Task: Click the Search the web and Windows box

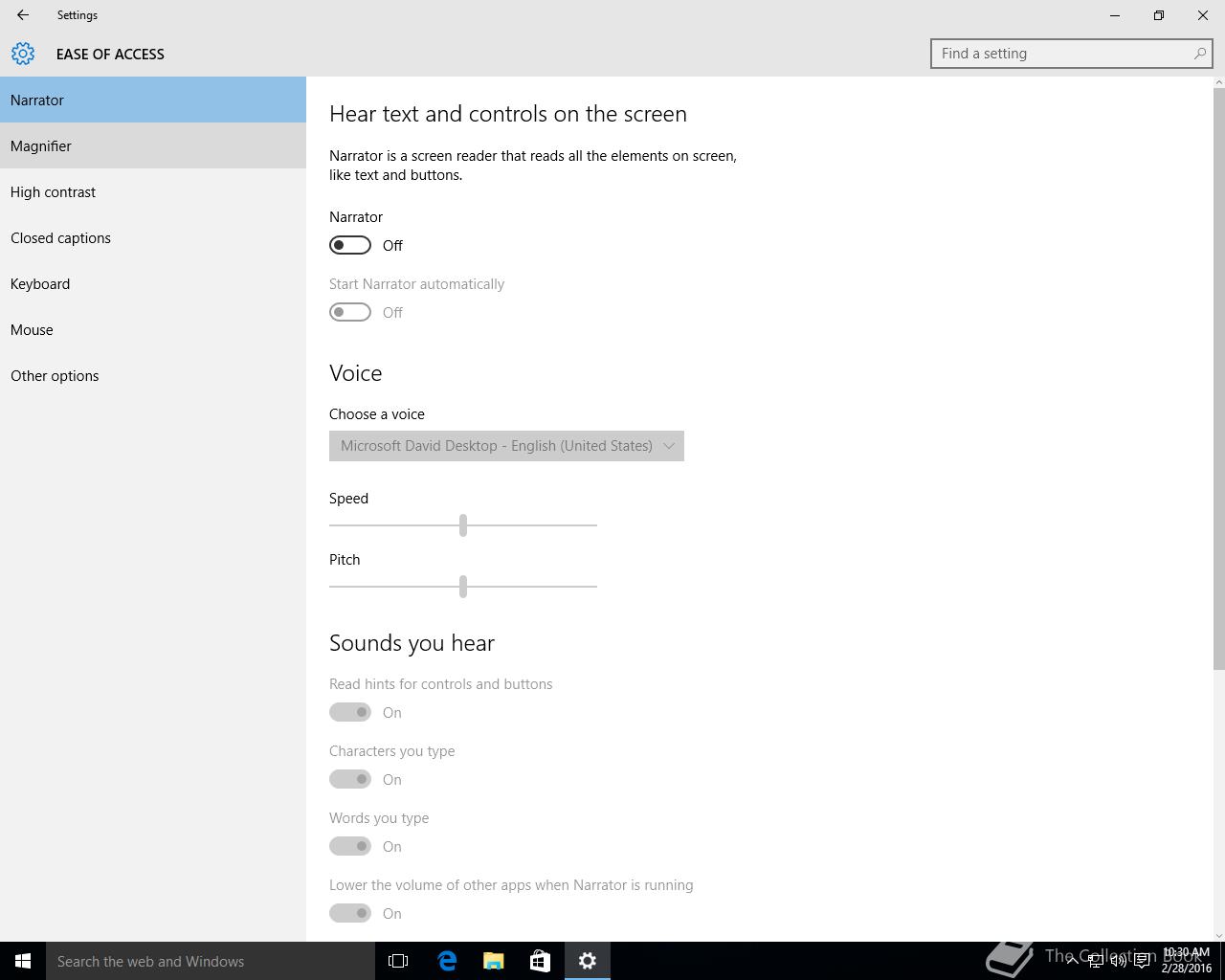Action: (211, 961)
